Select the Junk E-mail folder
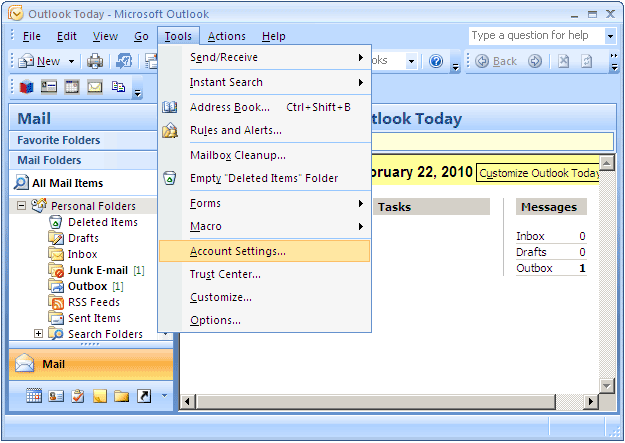625x443 pixels. (x=98, y=270)
